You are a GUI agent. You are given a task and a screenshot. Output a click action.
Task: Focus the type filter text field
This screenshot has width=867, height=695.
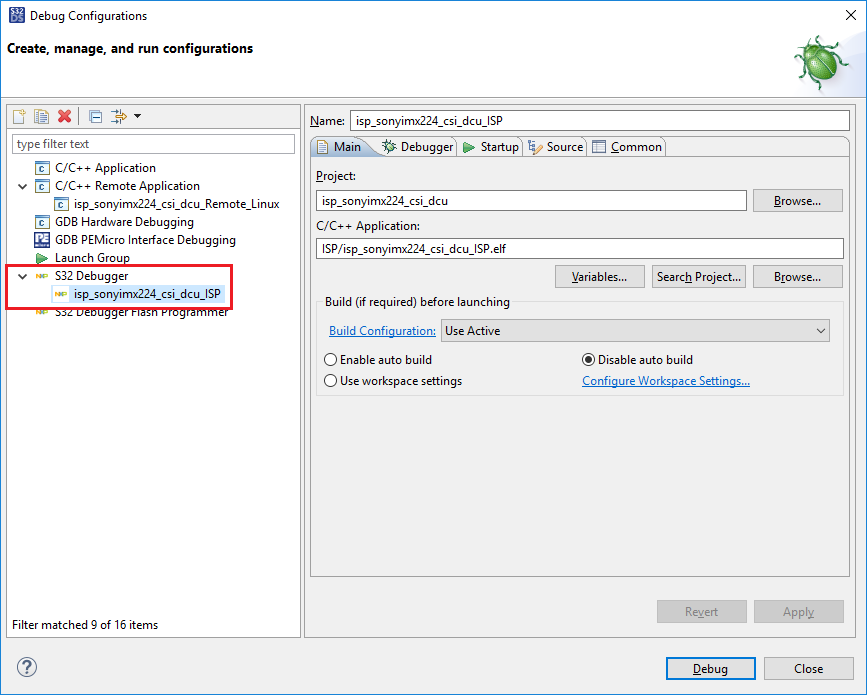pyautogui.click(x=153, y=144)
